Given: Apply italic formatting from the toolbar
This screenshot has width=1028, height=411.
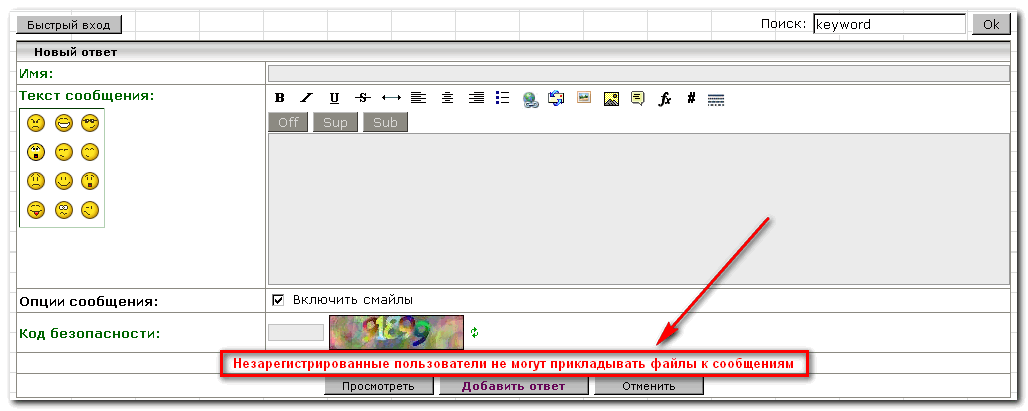Looking at the screenshot, I should point(306,98).
